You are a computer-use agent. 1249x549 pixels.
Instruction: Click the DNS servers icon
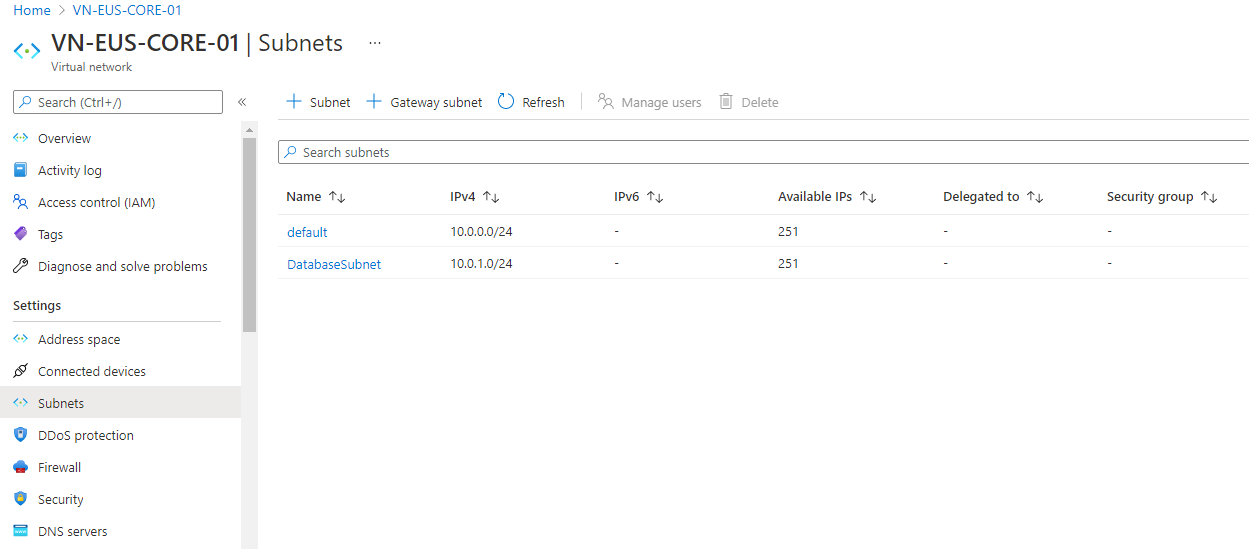coord(21,531)
